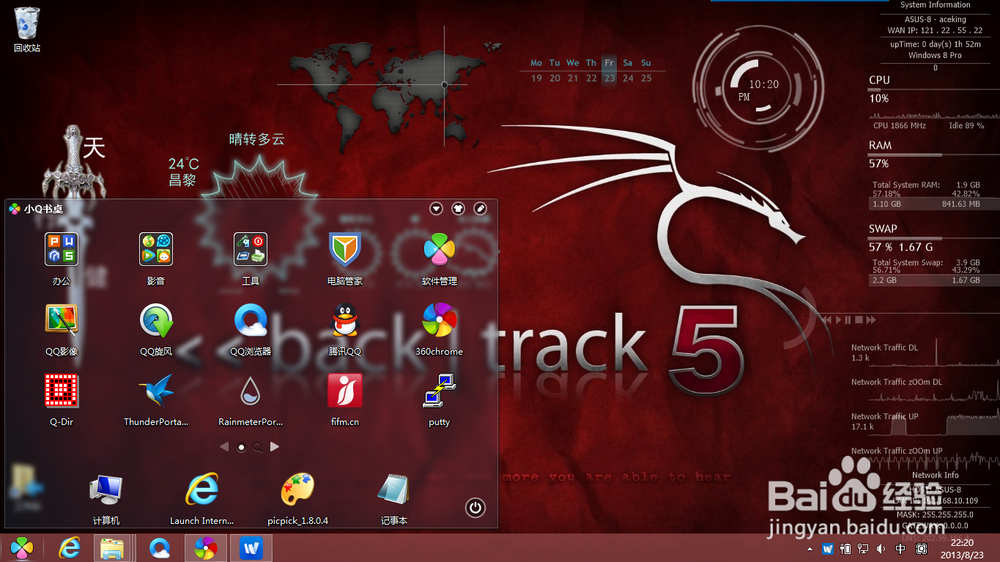Select calendar day 19 Monday
1000x562 pixels.
tap(536, 78)
